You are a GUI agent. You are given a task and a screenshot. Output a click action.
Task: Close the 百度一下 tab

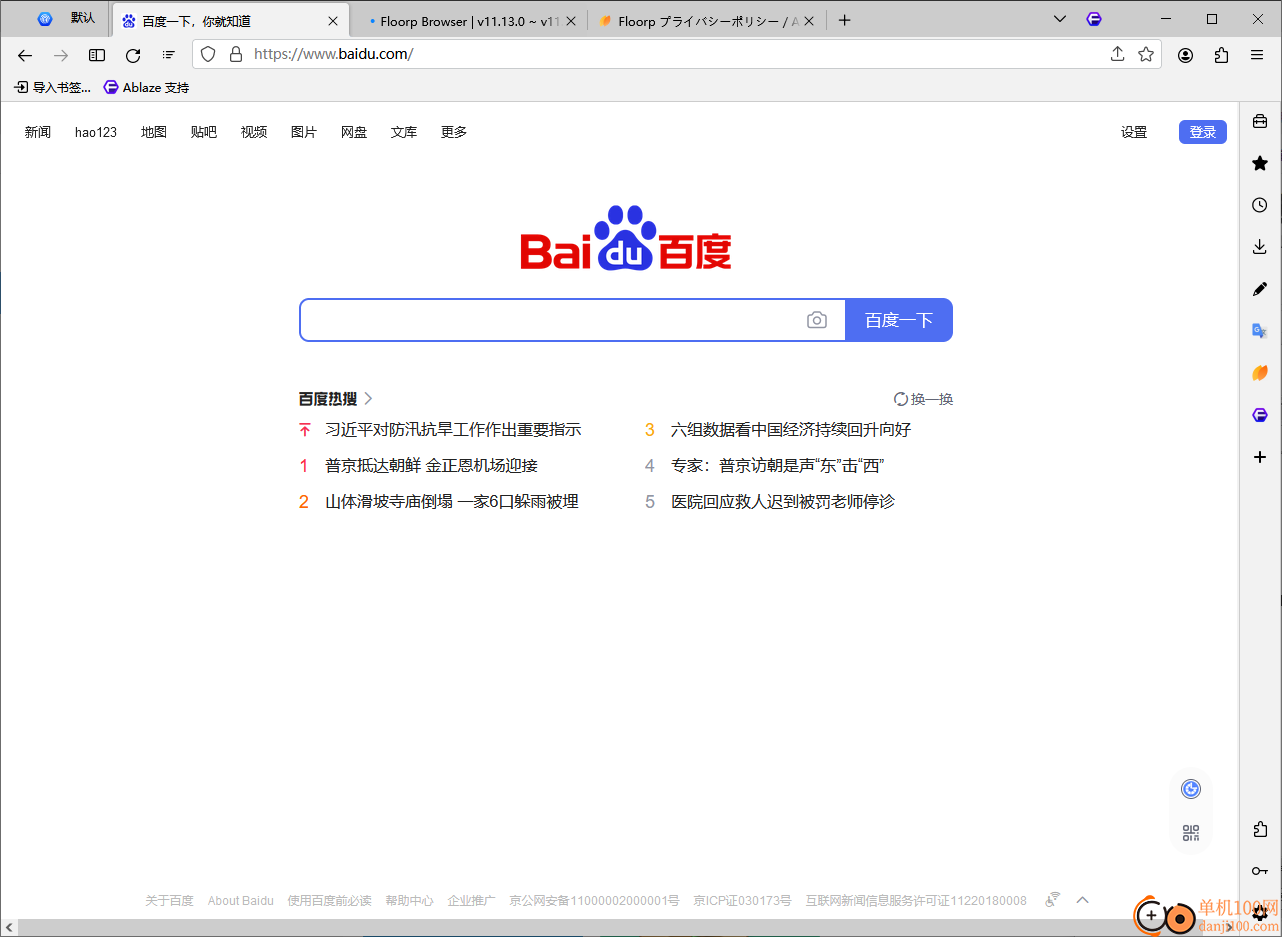(x=333, y=21)
